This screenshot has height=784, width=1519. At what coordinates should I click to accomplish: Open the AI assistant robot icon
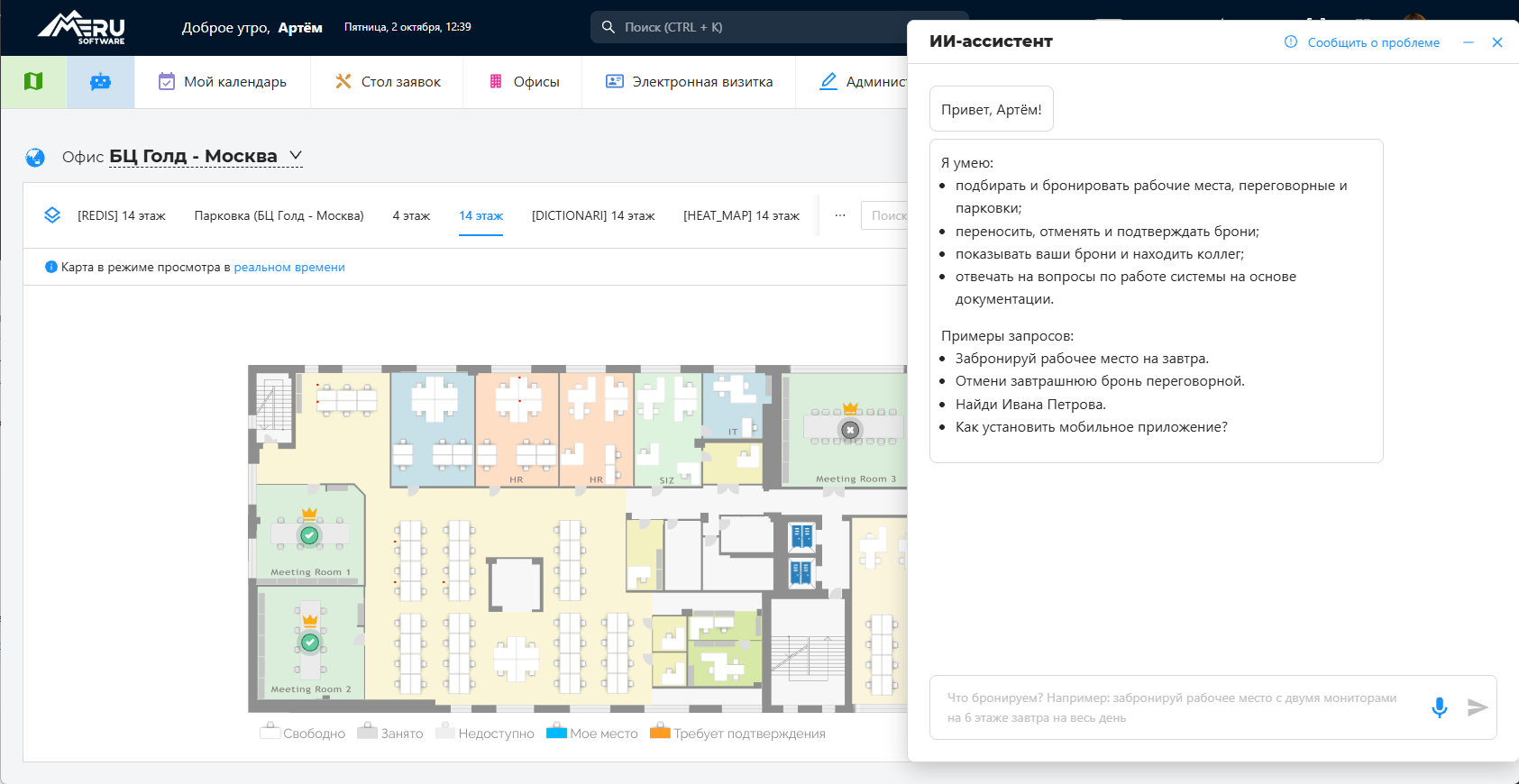click(x=100, y=82)
